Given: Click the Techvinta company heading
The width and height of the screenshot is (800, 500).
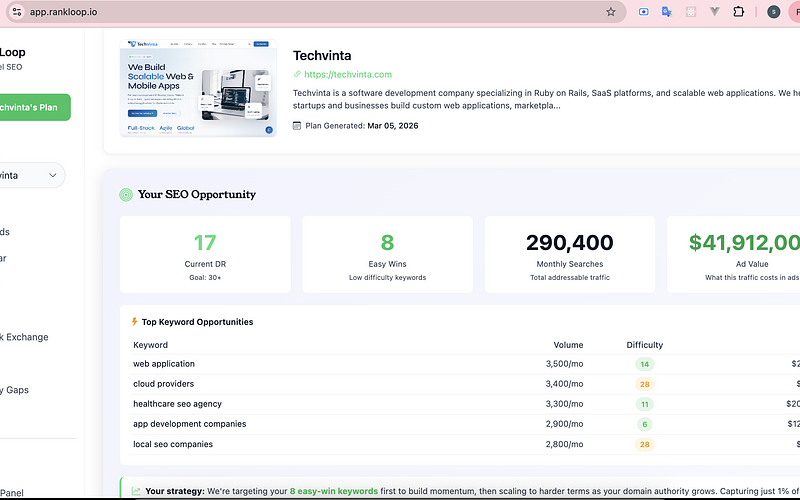Looking at the screenshot, I should click(x=322, y=55).
